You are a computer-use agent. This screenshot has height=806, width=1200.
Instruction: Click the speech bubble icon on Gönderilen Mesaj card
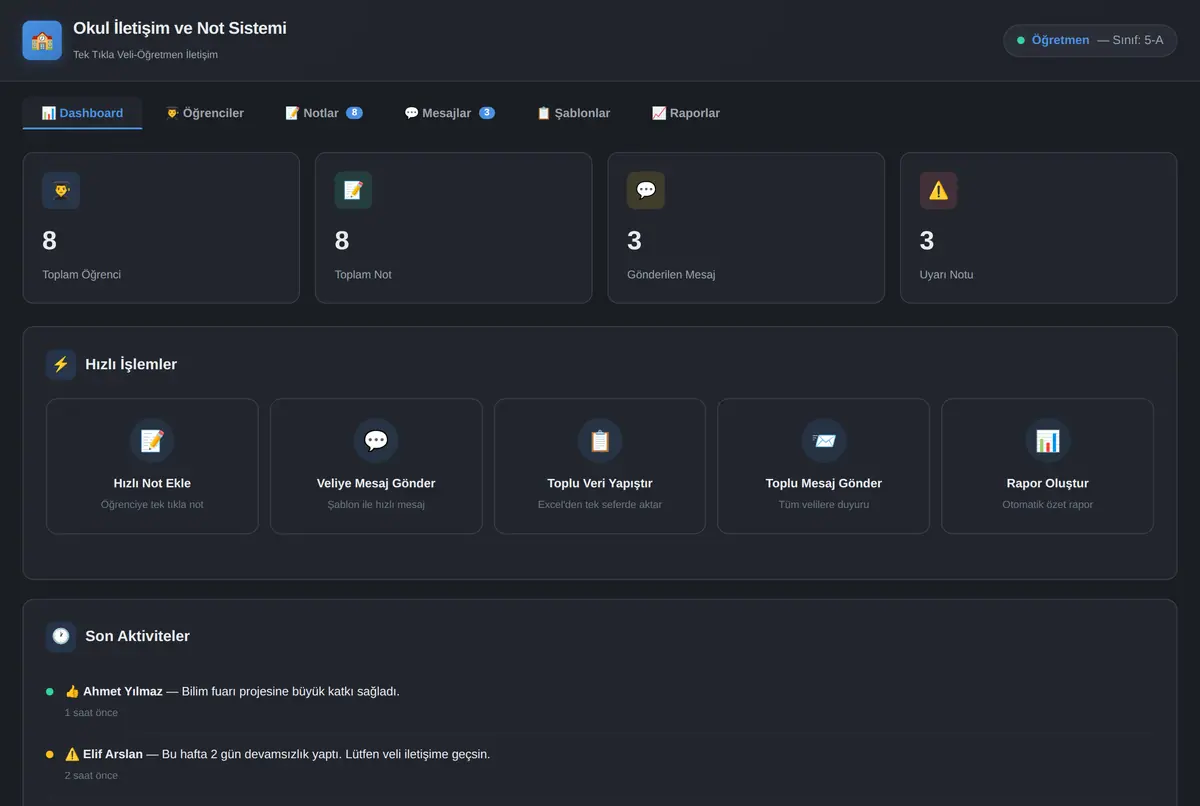click(646, 190)
